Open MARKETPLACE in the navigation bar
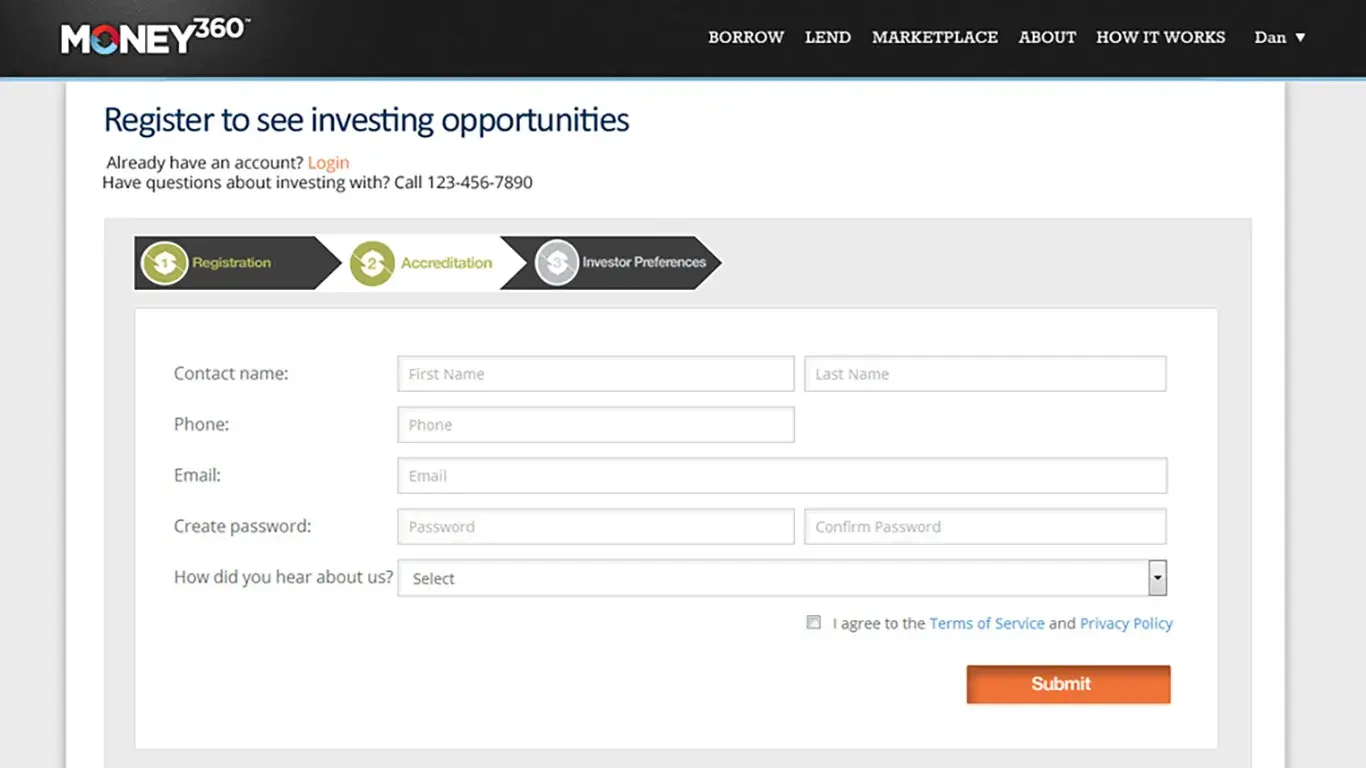The width and height of the screenshot is (1366, 768). pyautogui.click(x=935, y=37)
